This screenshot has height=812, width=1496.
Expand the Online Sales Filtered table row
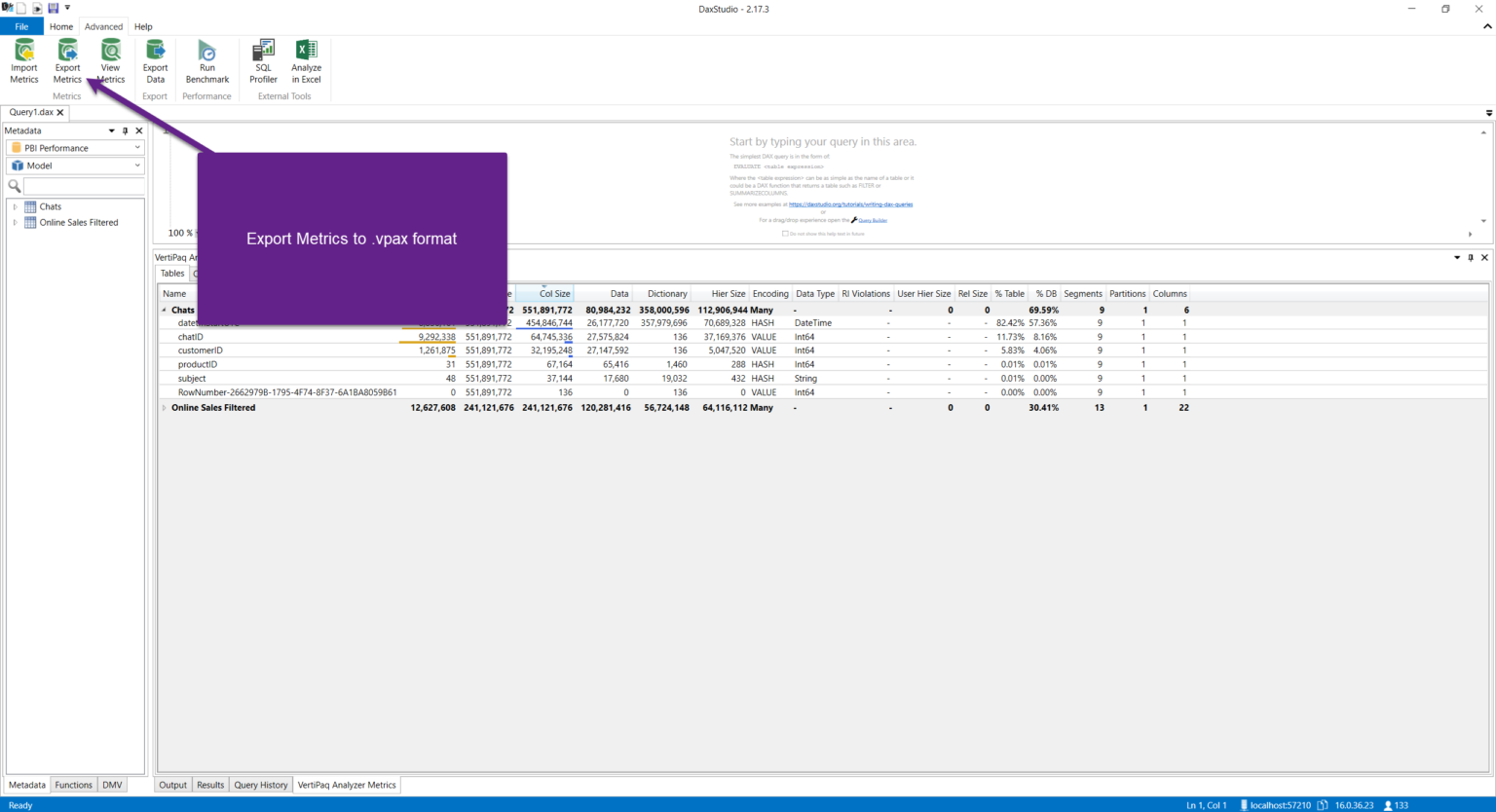pos(164,407)
